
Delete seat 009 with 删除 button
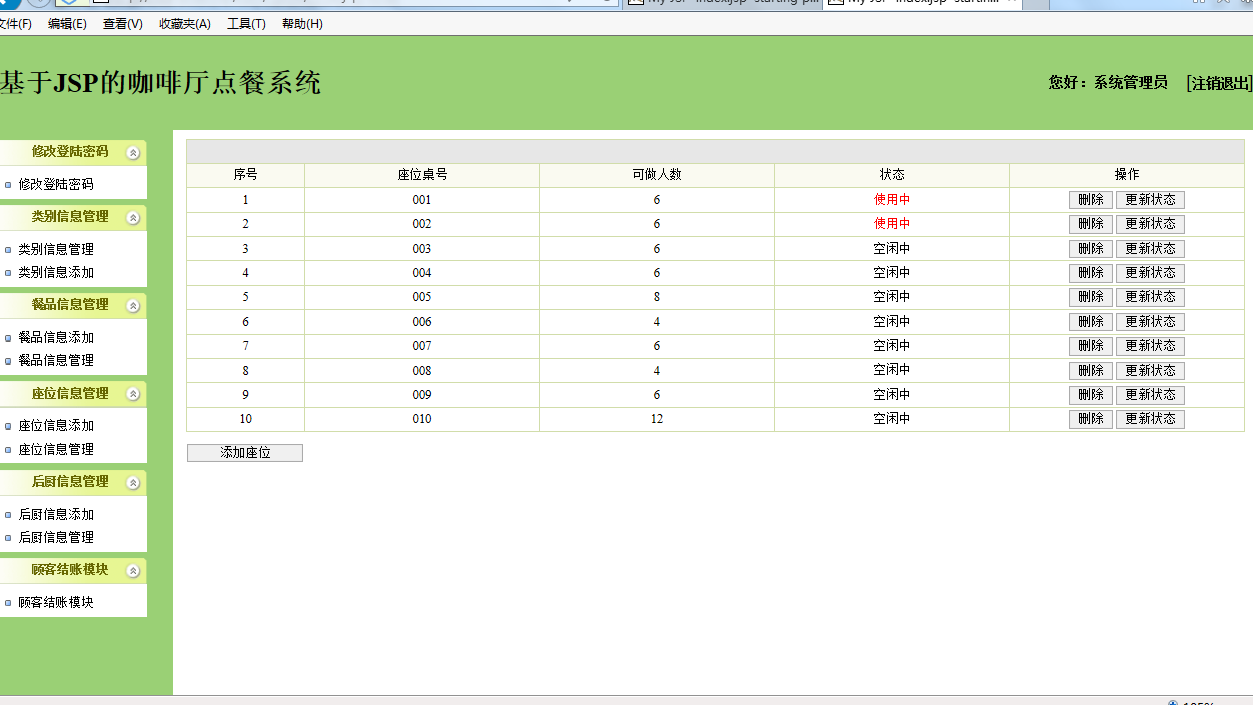click(x=1090, y=395)
